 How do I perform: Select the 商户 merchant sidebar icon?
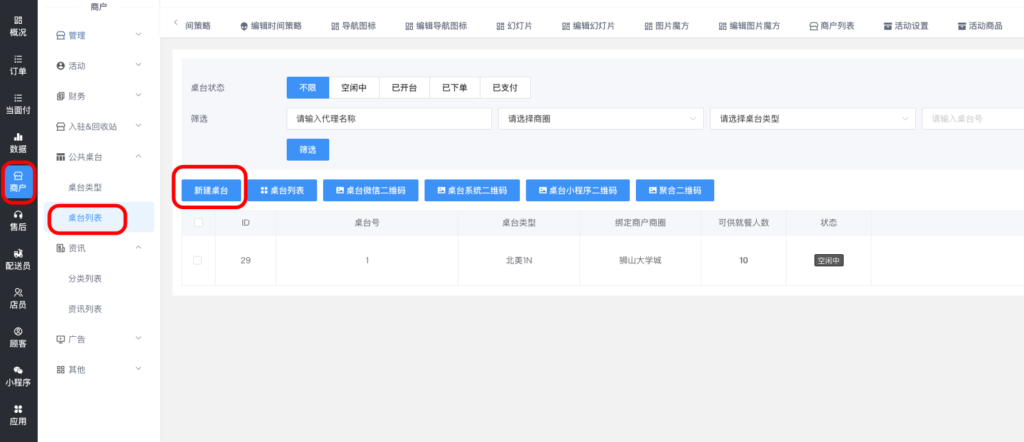[18, 181]
